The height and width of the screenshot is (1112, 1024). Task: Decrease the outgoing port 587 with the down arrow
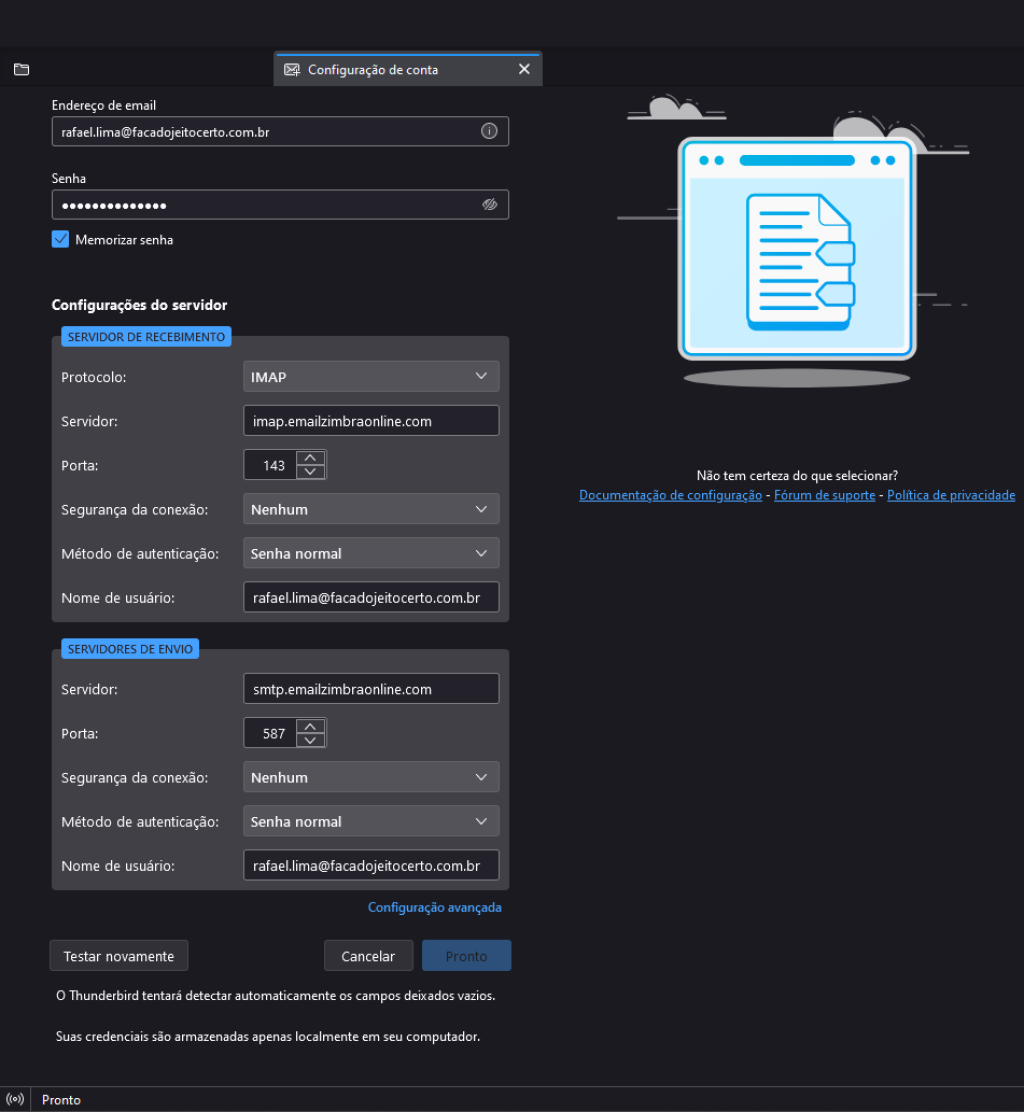pyautogui.click(x=310, y=740)
